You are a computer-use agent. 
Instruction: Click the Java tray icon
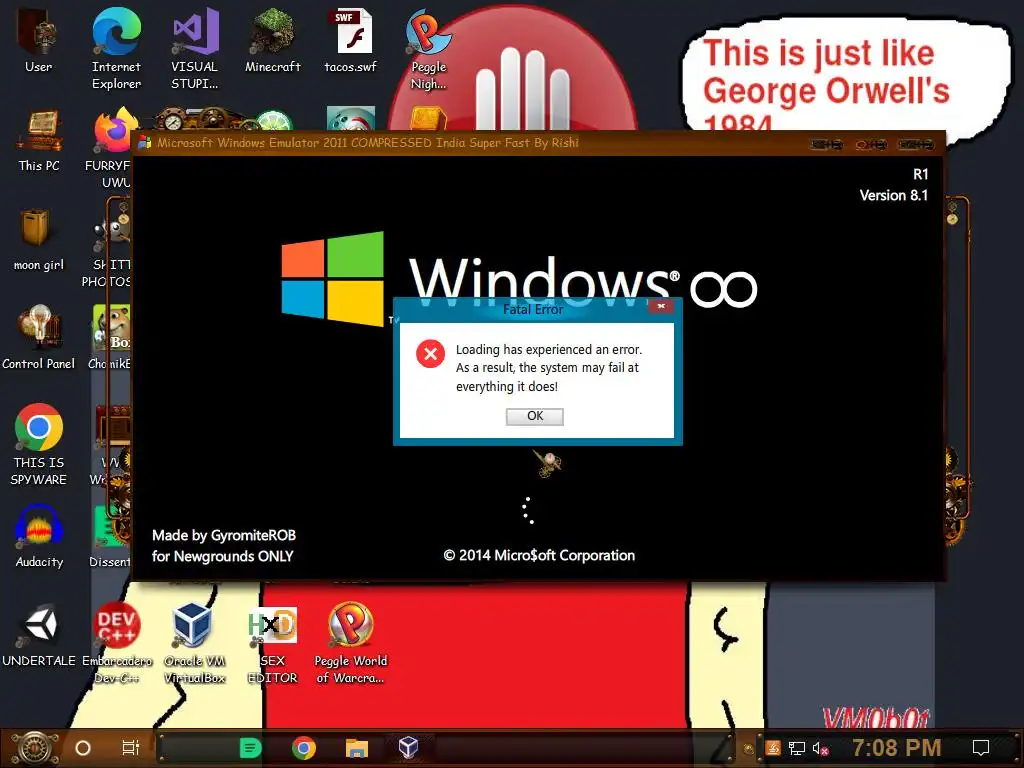click(773, 748)
